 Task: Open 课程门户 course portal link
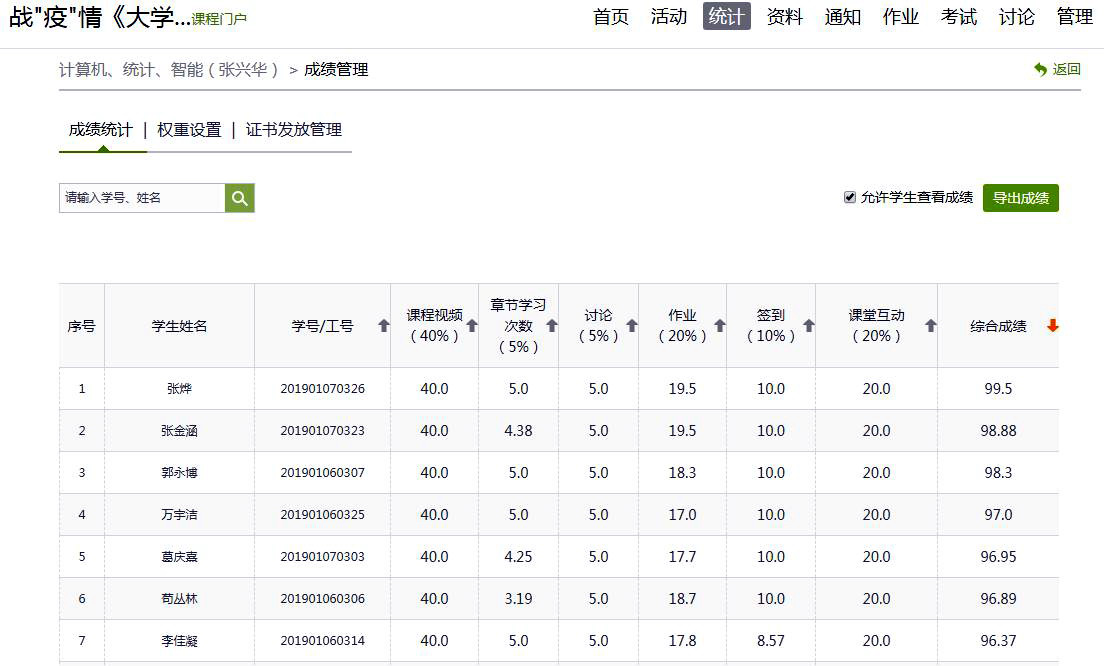coord(219,19)
